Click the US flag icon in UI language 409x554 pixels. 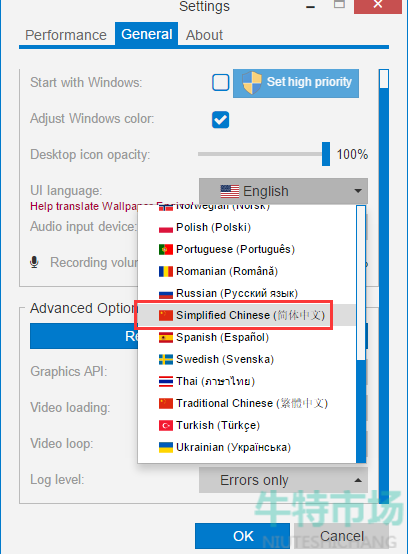(x=230, y=191)
